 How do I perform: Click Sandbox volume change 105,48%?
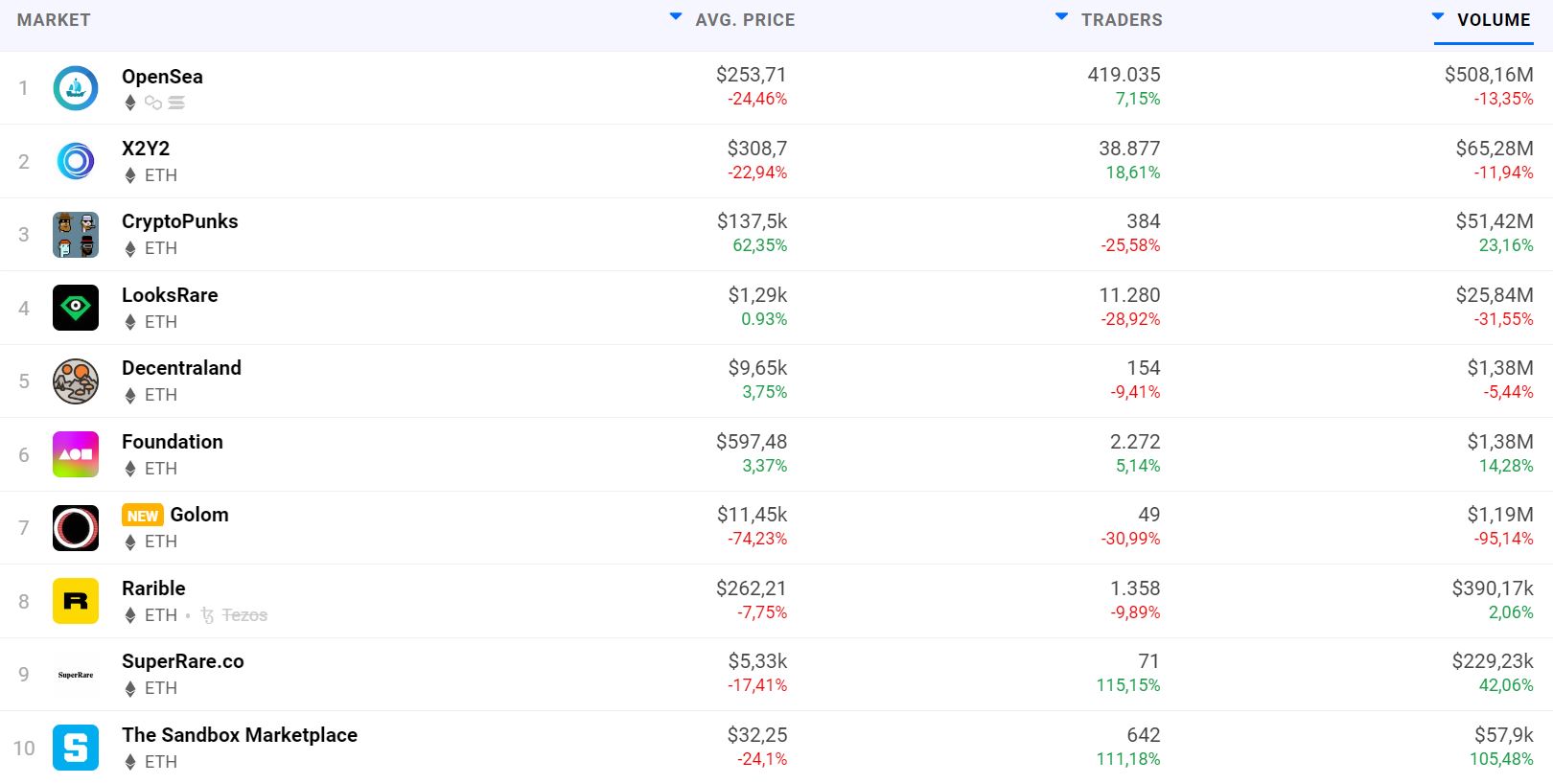click(x=1501, y=759)
